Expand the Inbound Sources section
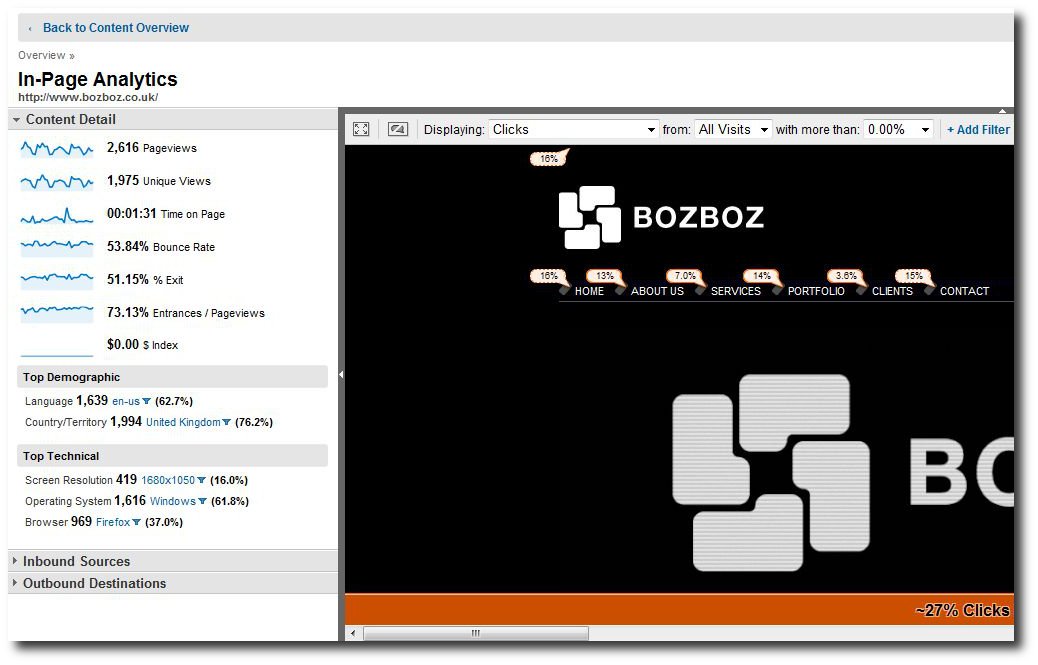Viewport: 1038px width, 665px height. click(76, 561)
